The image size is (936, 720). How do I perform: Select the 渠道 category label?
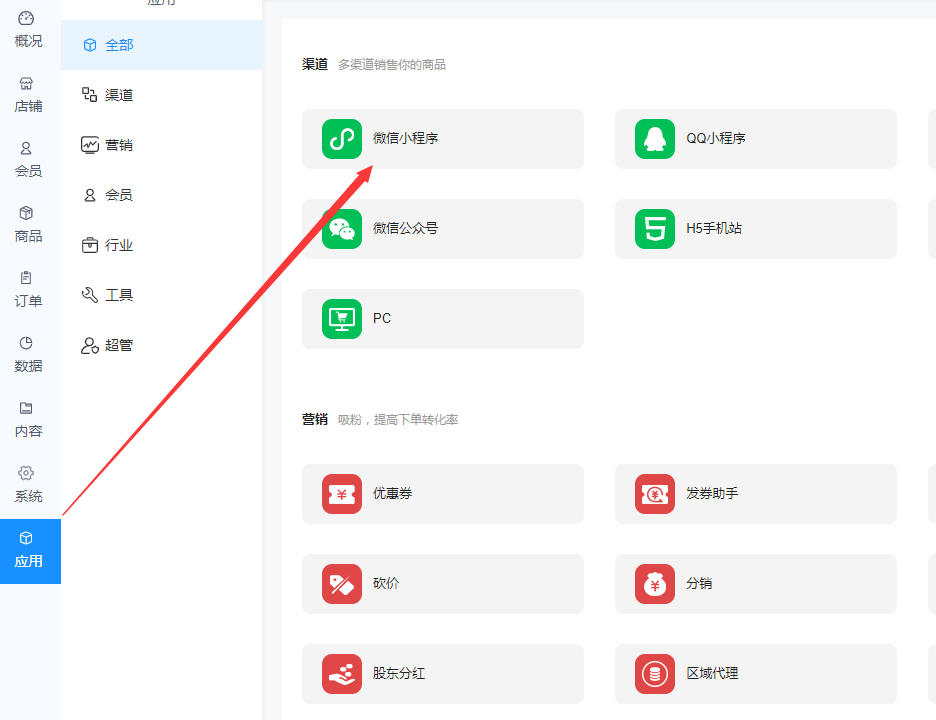119,95
